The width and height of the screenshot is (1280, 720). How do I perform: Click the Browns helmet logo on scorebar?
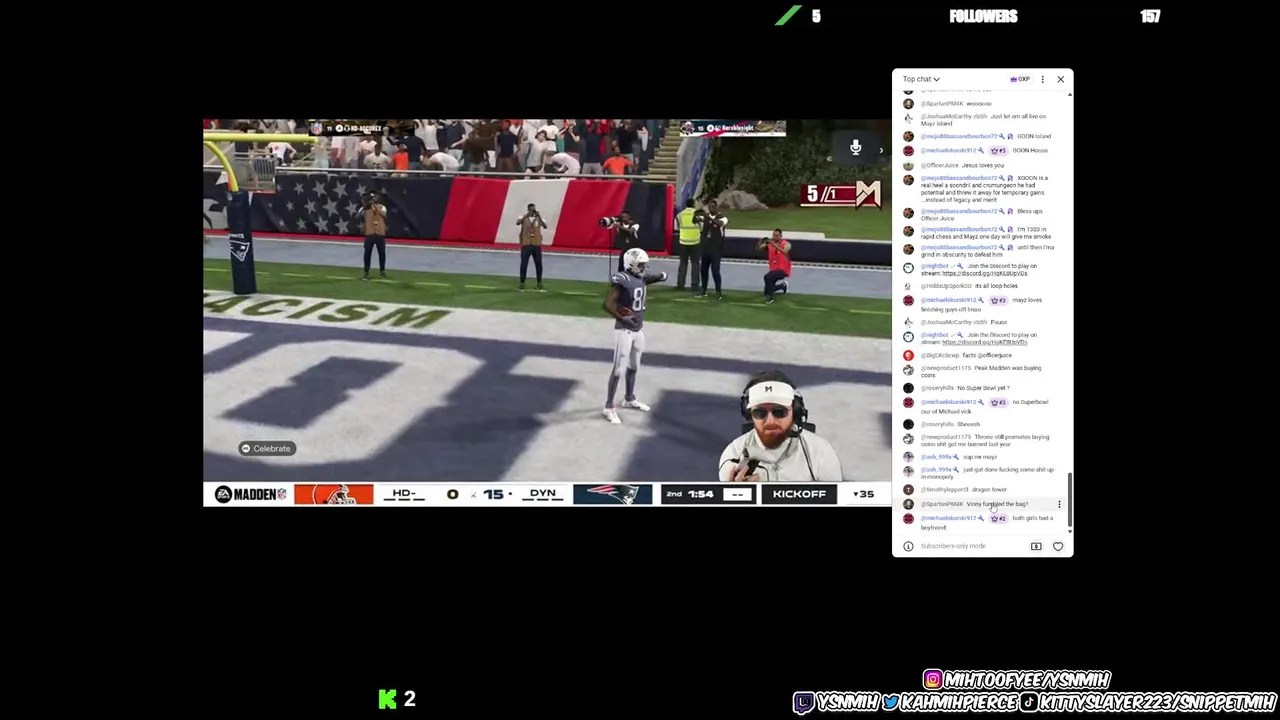333,494
